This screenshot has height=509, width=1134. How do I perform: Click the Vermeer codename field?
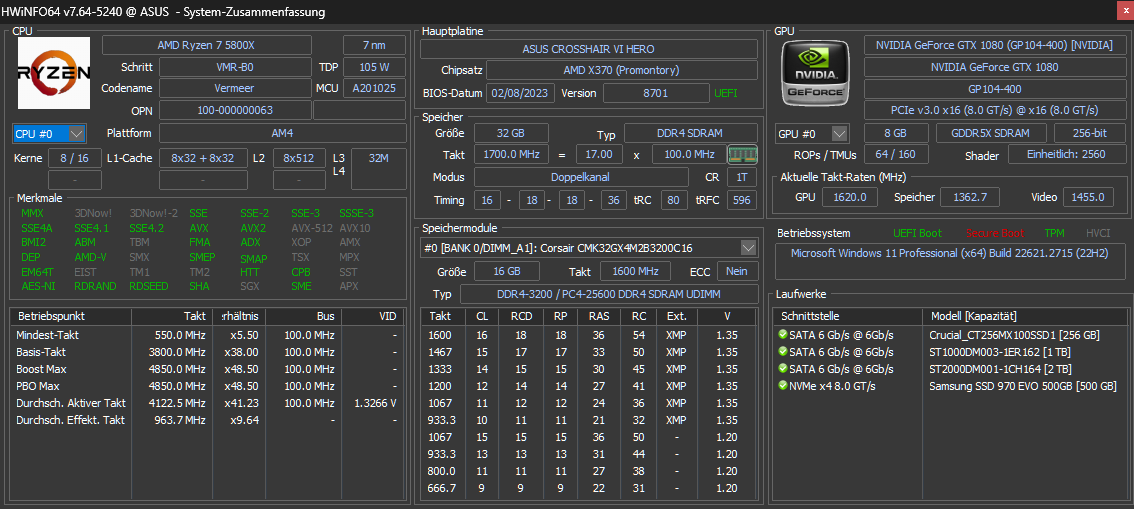(235, 88)
